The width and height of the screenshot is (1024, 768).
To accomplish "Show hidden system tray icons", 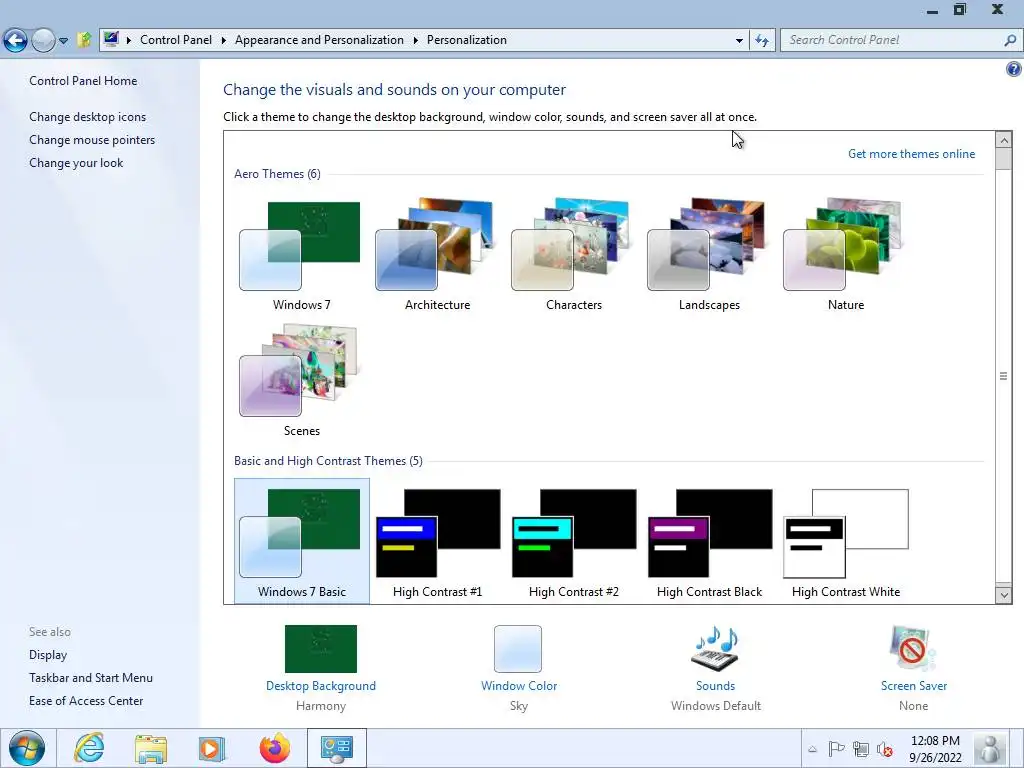I will (x=812, y=749).
